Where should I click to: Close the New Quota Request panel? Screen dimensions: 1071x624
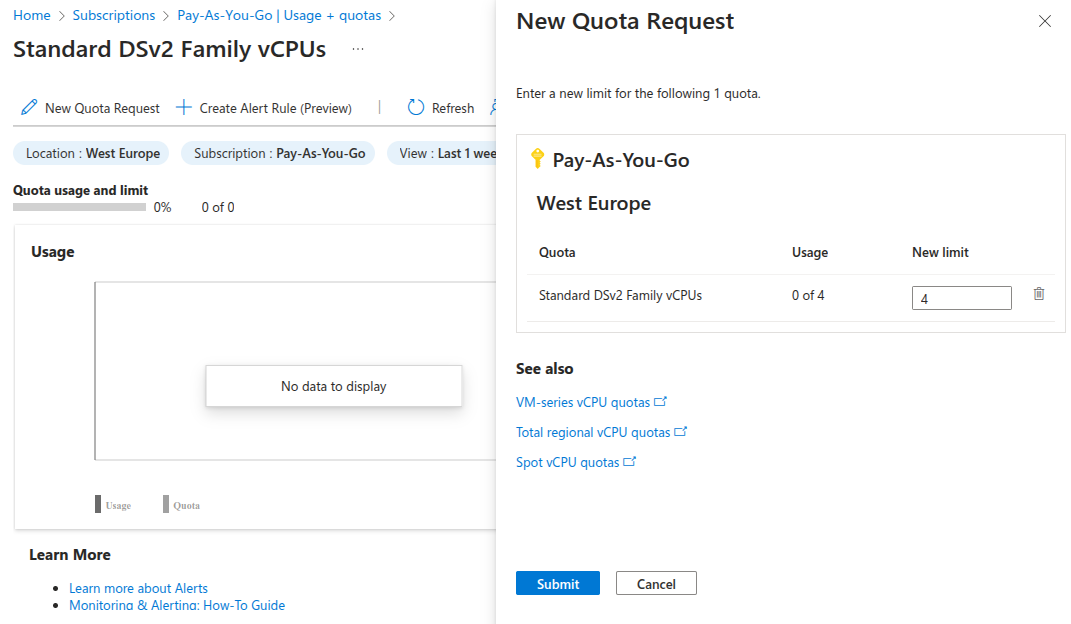(x=1045, y=20)
